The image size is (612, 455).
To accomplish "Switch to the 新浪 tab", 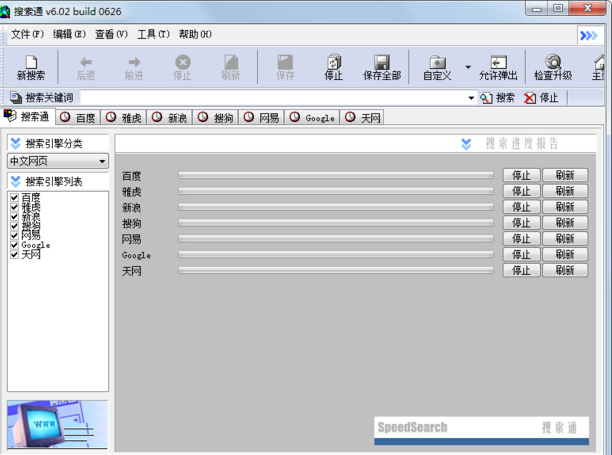I will (x=170, y=117).
